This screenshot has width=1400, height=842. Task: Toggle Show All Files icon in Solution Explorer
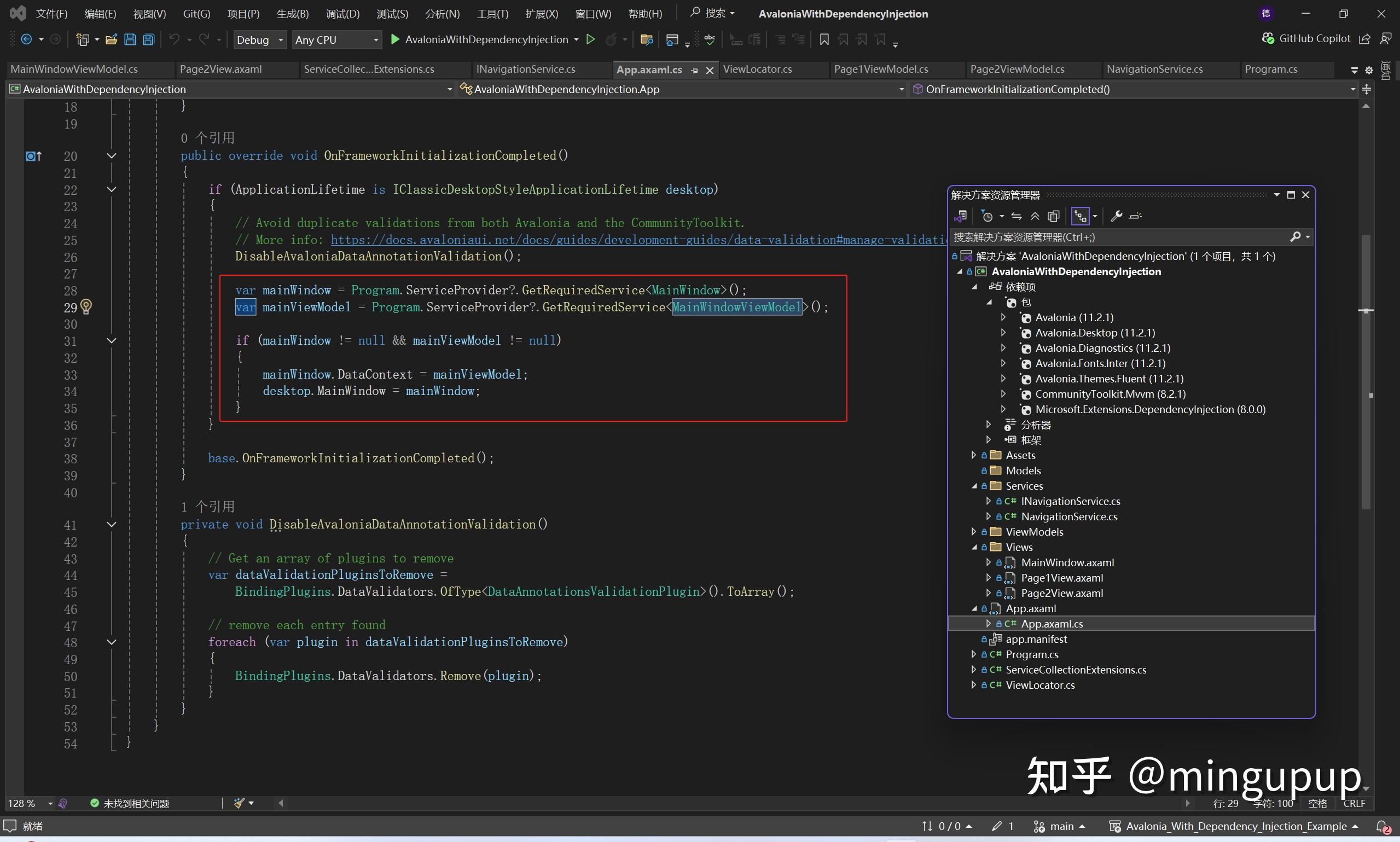[1053, 216]
